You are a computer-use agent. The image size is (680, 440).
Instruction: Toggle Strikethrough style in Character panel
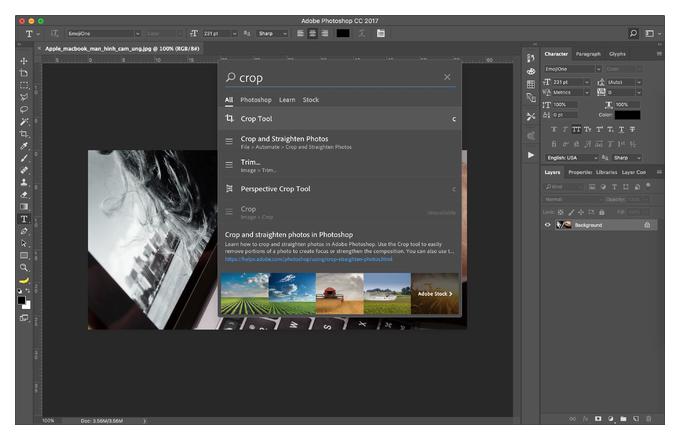coord(633,129)
